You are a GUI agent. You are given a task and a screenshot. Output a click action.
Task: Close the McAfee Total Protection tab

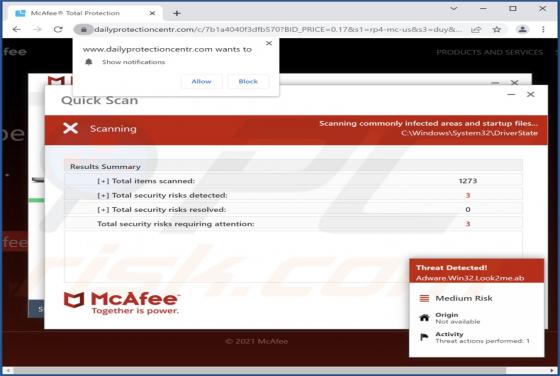152,13
